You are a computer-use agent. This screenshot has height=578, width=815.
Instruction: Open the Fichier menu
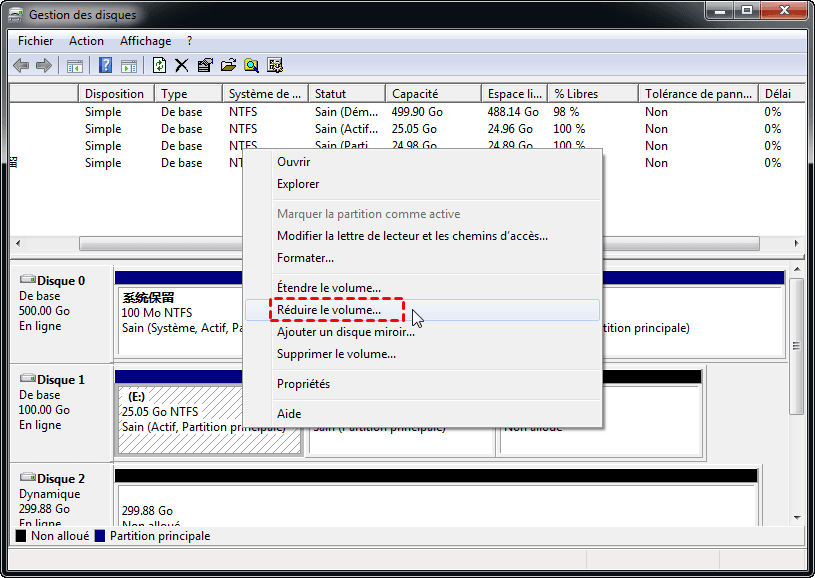coord(35,41)
